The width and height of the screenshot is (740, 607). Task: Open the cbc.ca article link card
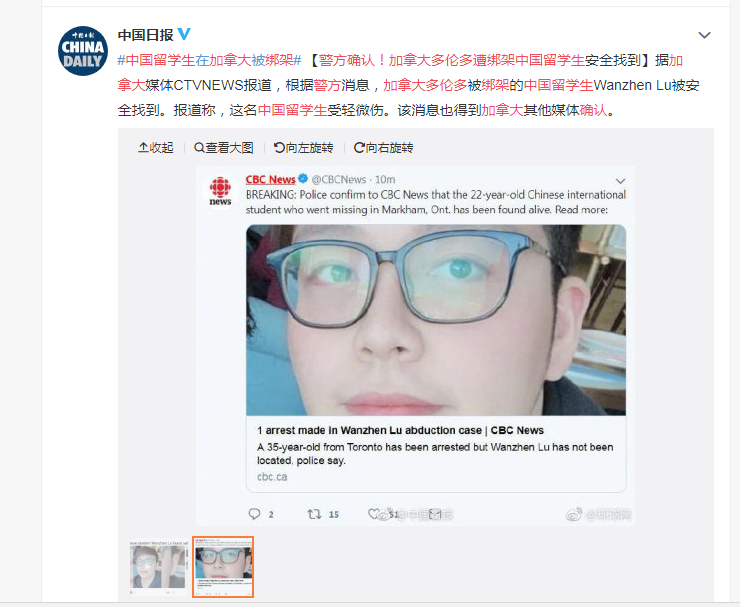point(436,453)
